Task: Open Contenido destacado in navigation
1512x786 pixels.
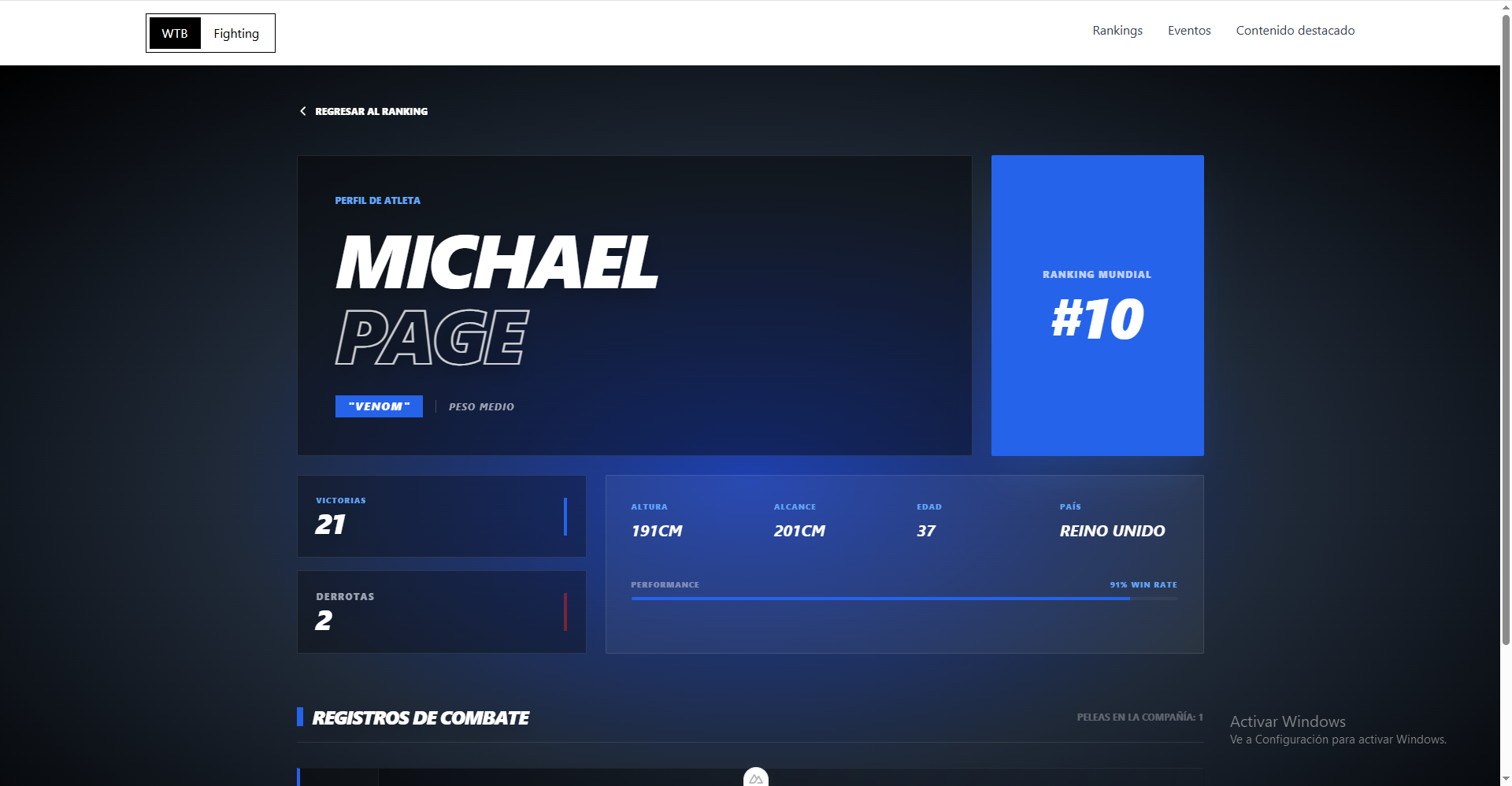Action: (1295, 31)
